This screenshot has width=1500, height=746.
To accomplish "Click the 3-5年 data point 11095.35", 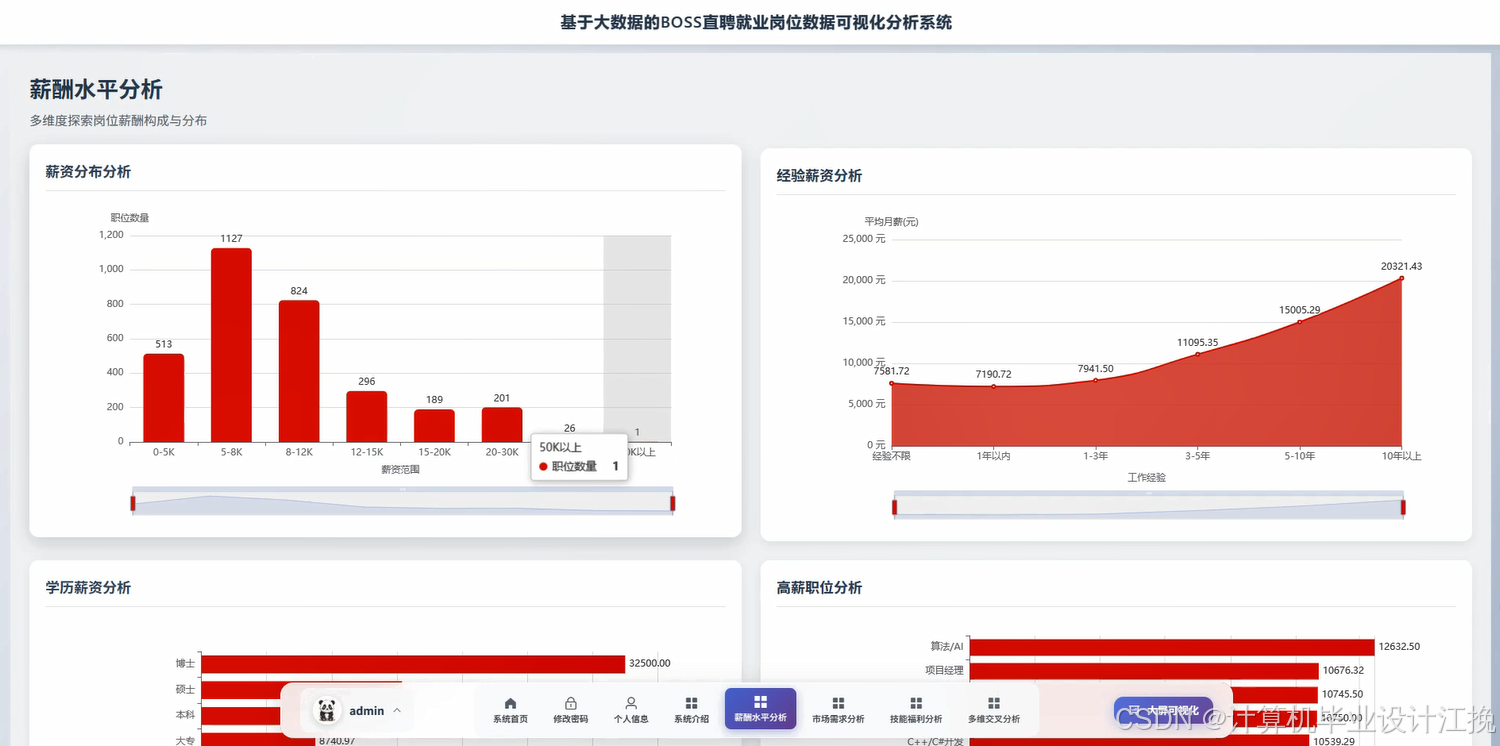I will pos(1198,354).
